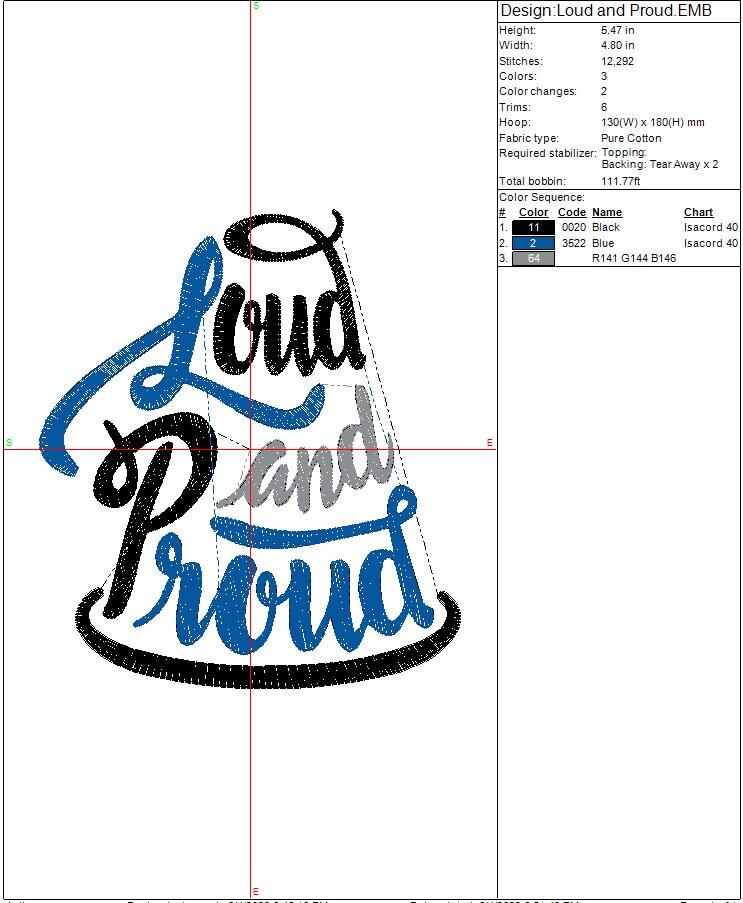743x903 pixels.
Task: Click the green S marker on left edge
Action: [9, 442]
